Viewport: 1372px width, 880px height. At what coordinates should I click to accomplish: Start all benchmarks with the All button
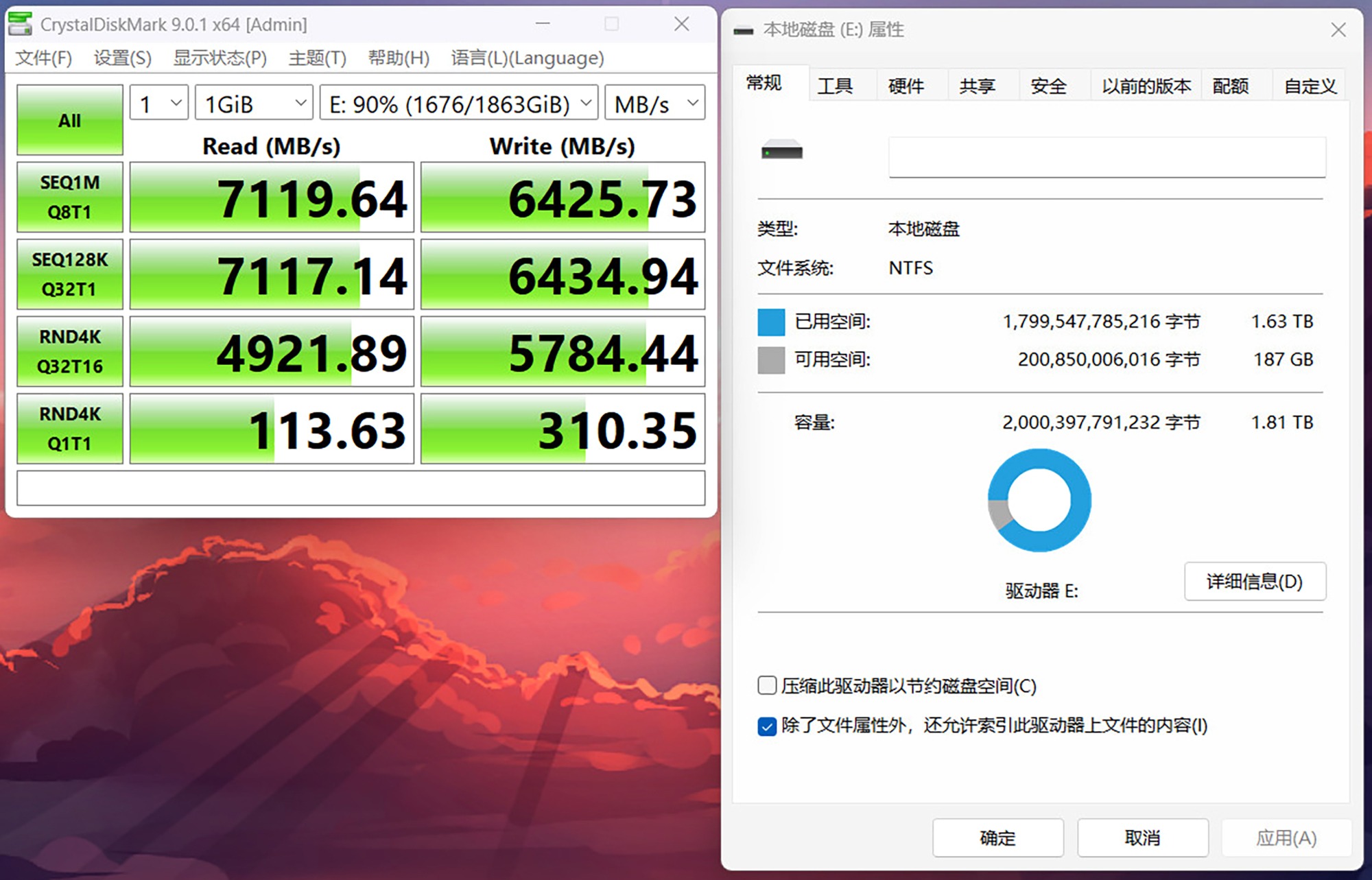coord(70,120)
